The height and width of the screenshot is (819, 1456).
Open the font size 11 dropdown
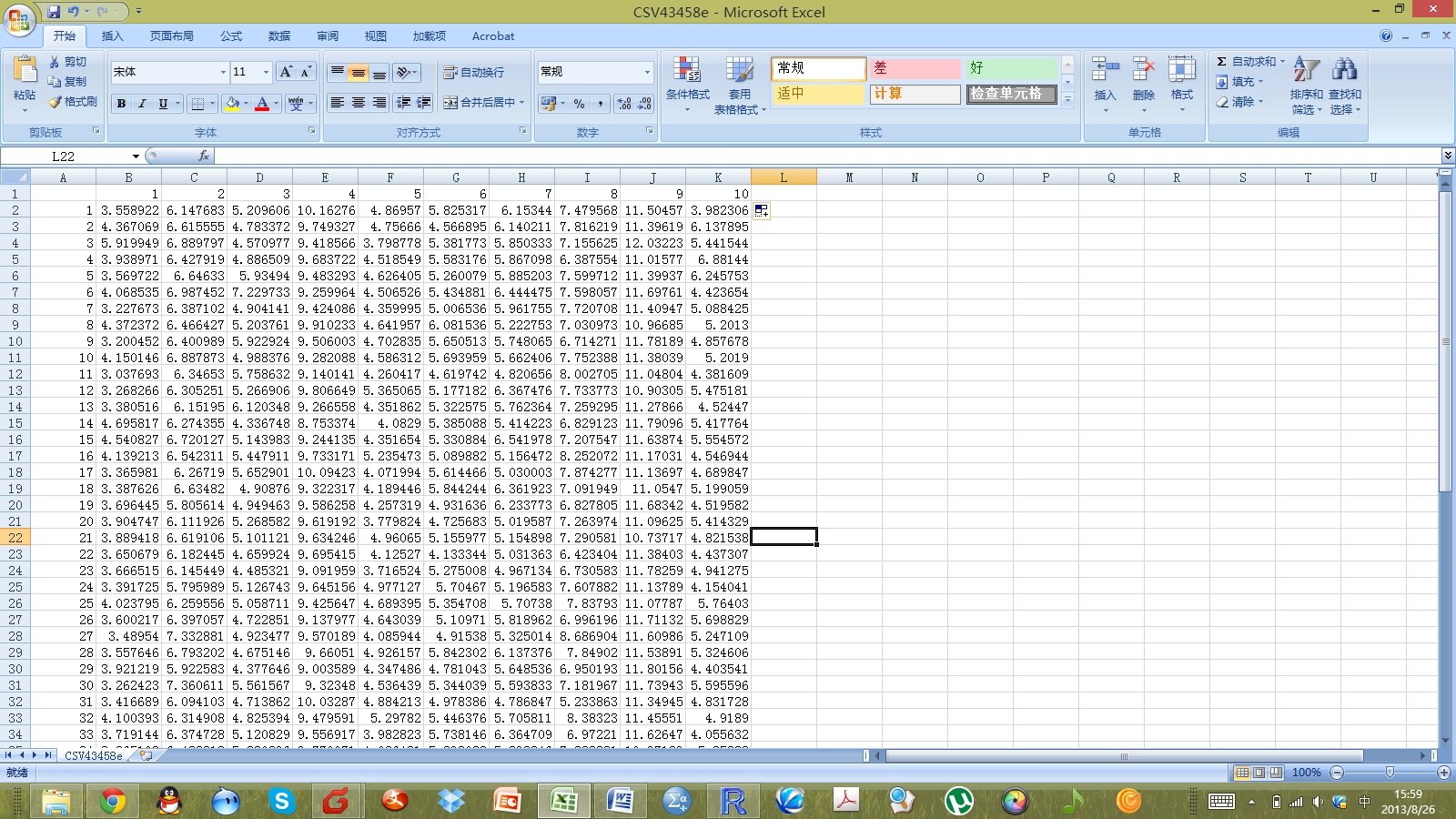click(266, 72)
